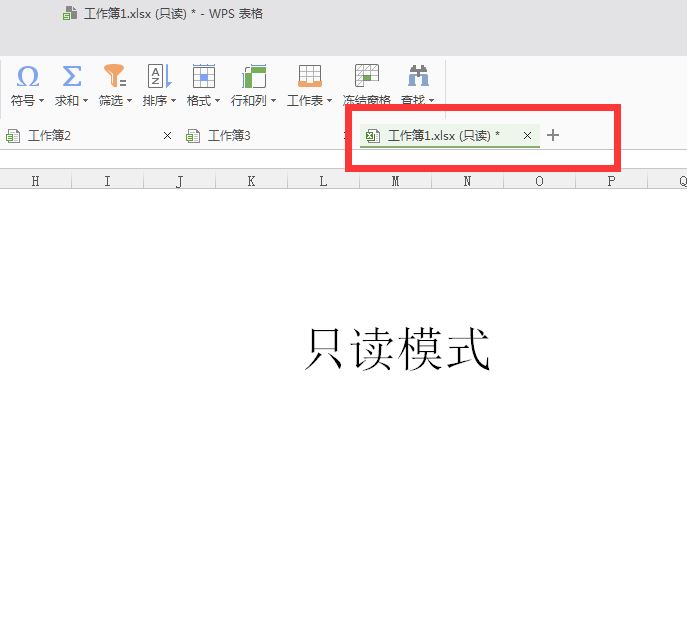Expand the 查找 dropdown arrow

coord(432,101)
